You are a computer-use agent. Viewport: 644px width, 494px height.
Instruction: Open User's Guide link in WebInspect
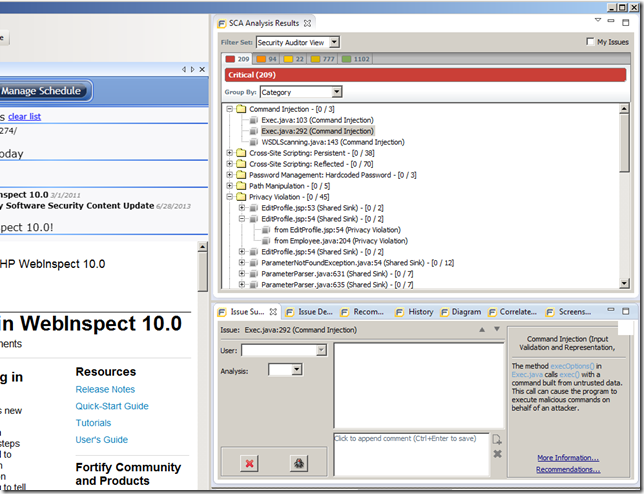[x=102, y=440]
